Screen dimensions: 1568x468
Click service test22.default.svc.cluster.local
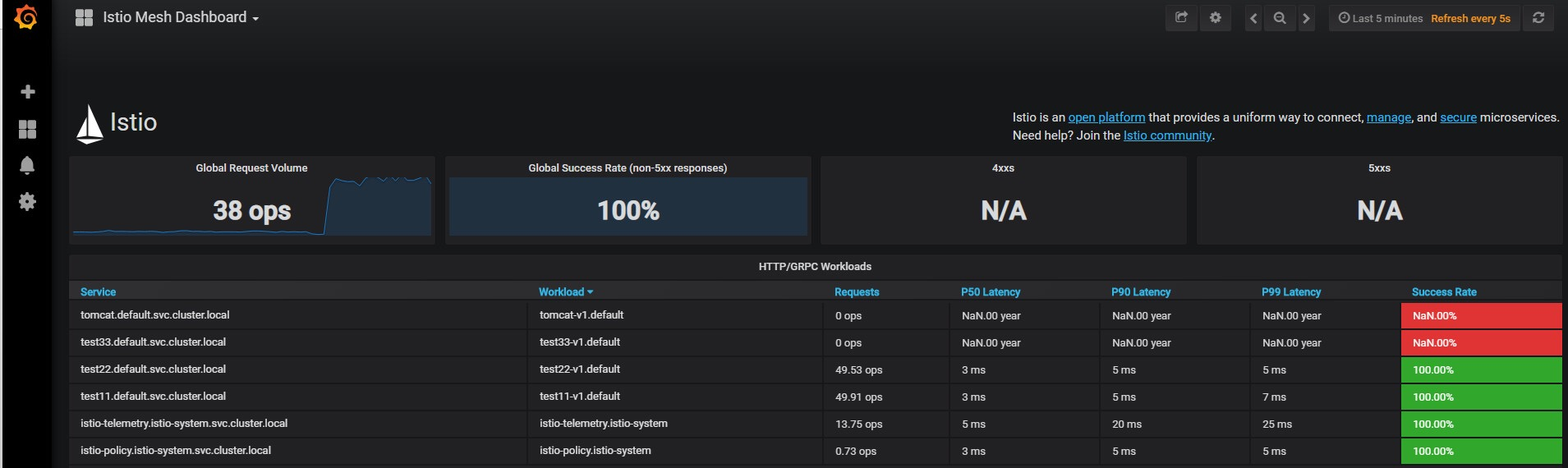(x=153, y=369)
